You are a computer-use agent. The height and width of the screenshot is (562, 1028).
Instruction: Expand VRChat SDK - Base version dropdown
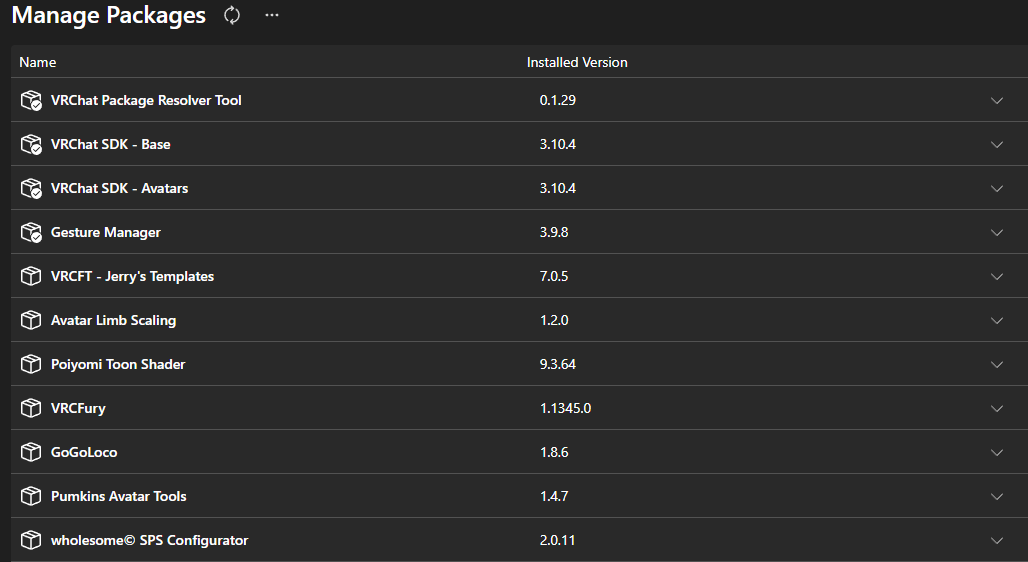click(997, 144)
